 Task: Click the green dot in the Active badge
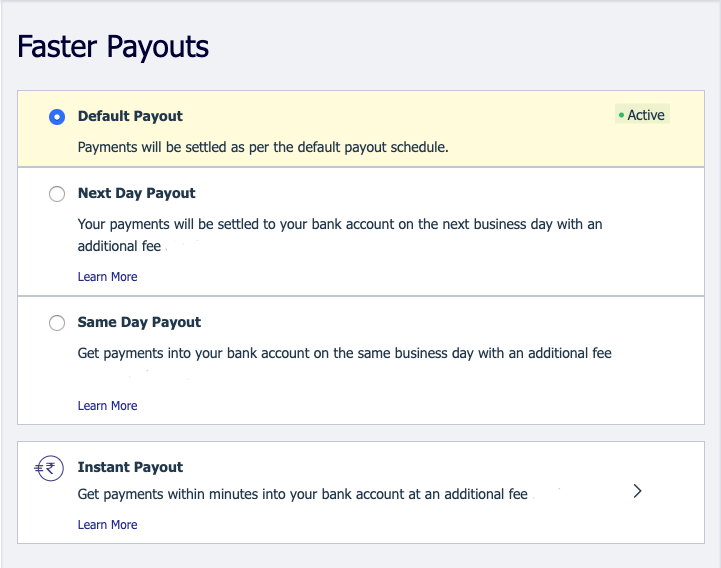621,116
